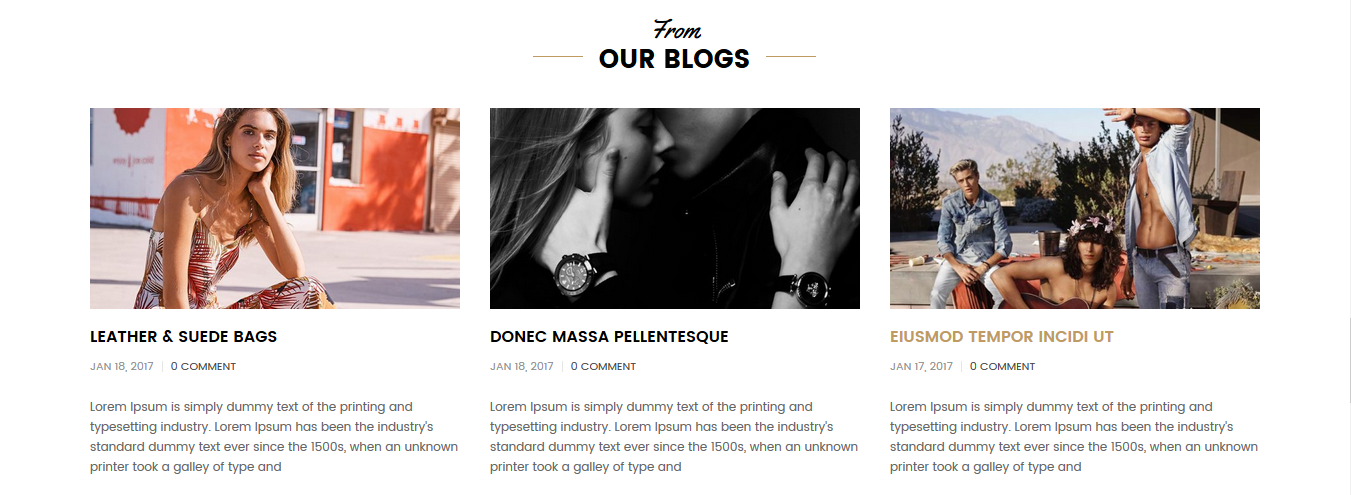This screenshot has width=1351, height=495.
Task: Open the Leather & Suede Bags post
Action: point(184,337)
